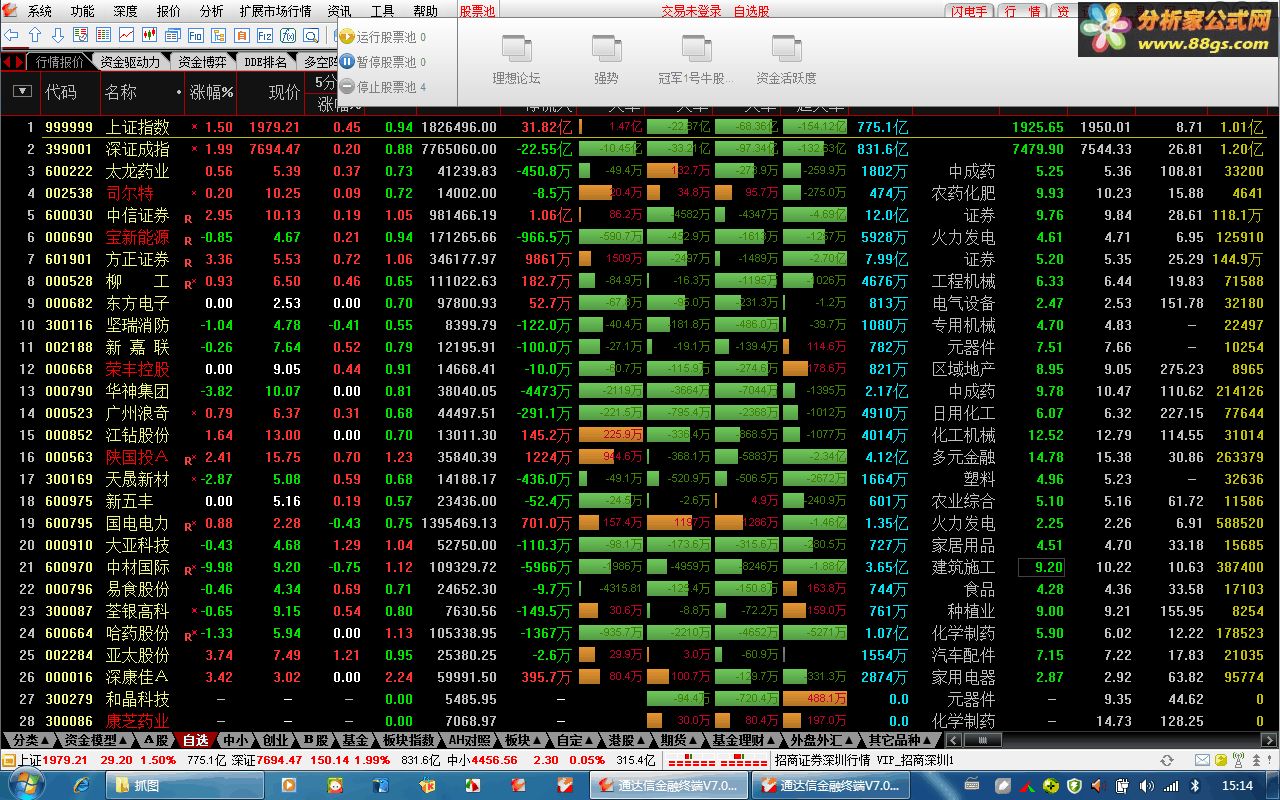Screen dimensions: 1280x800
Task: Sort by the 涨幅% column header
Action: 211,92
